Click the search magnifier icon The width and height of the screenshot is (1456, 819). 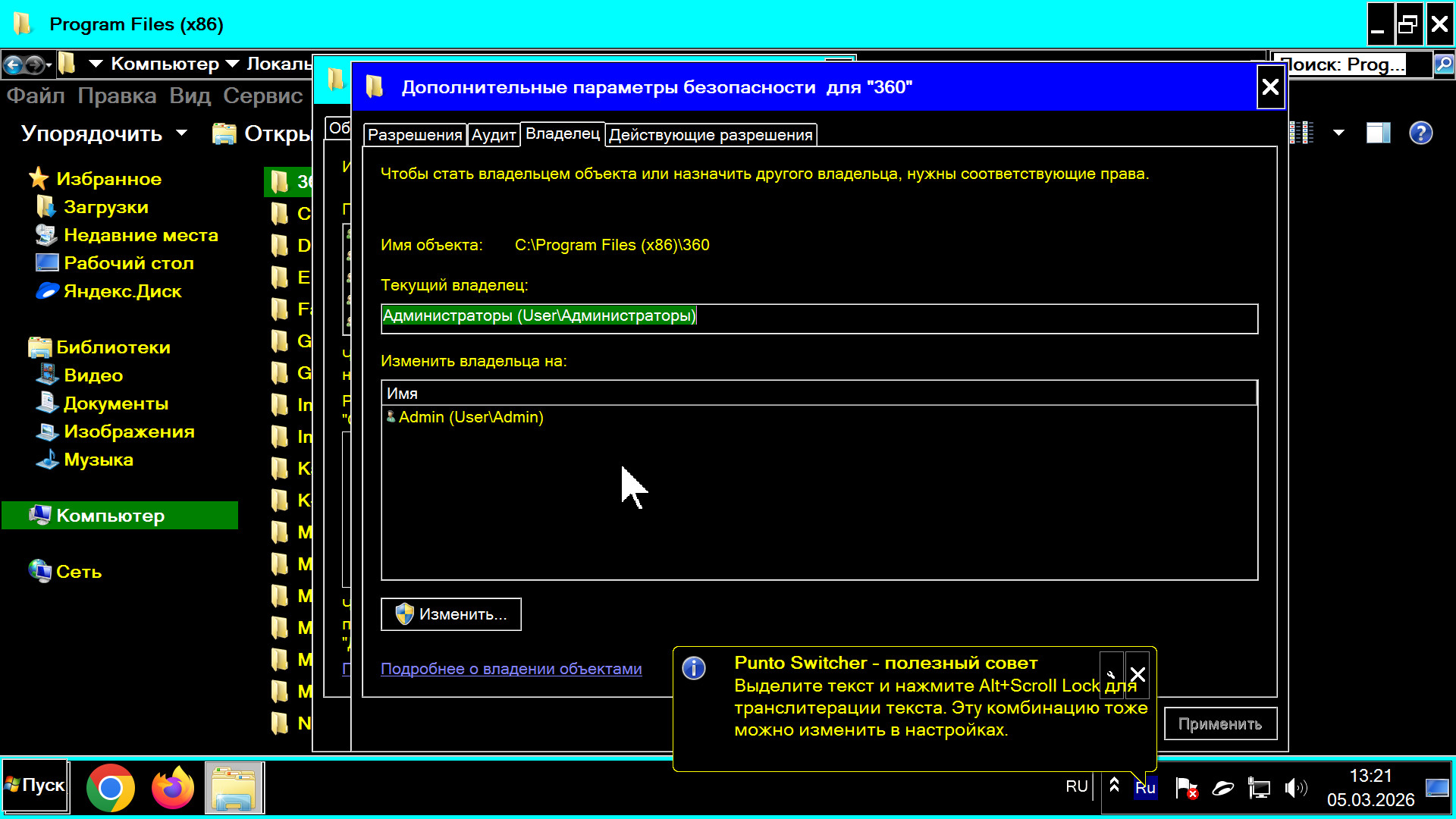[1444, 64]
